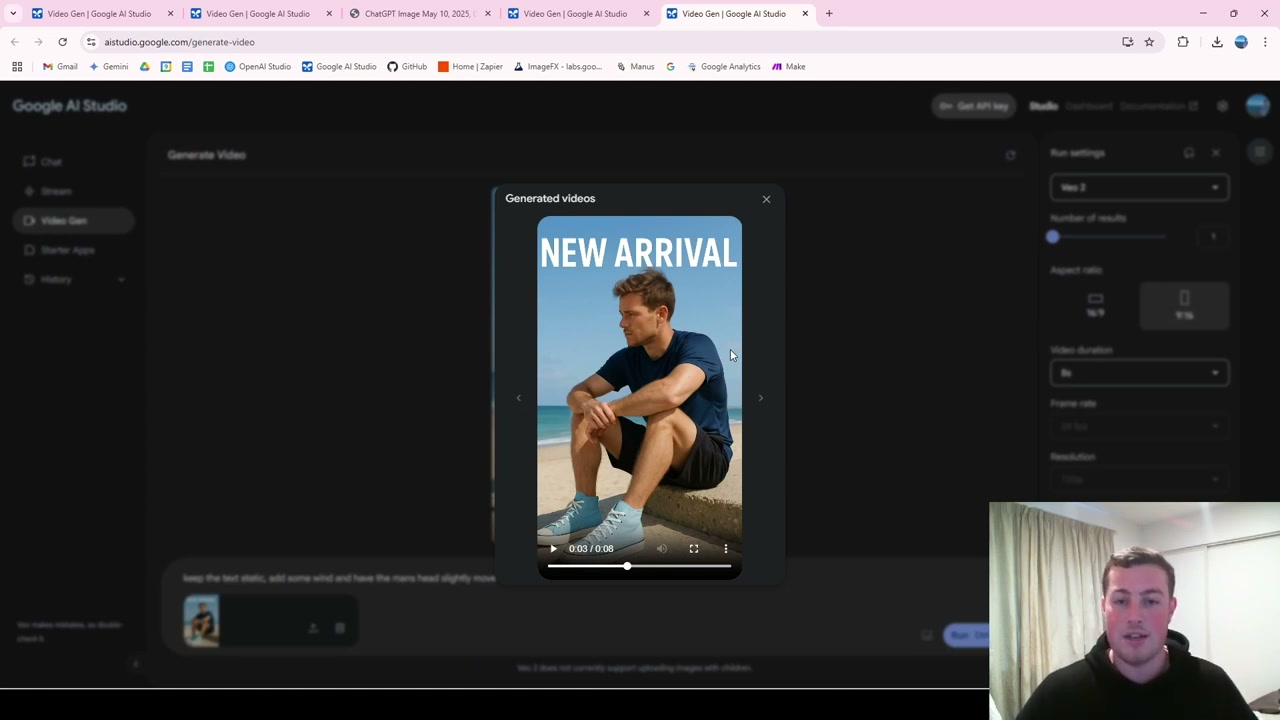Image resolution: width=1280 pixels, height=720 pixels.
Task: Open the Gemini bookmark
Action: click(109, 67)
